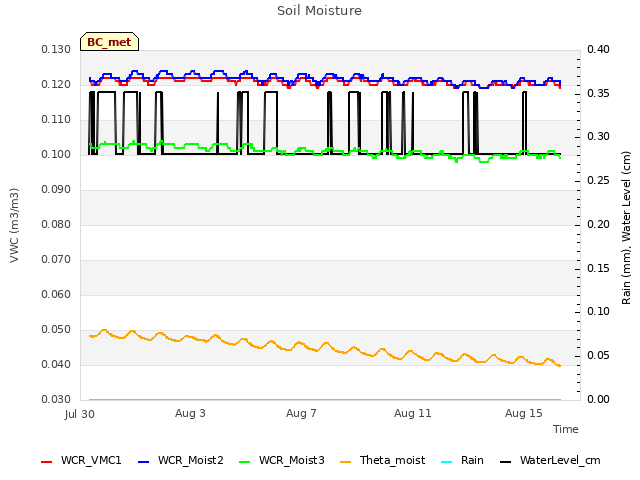The image size is (640, 480).
Task: Toggle the Rain legend entry
Action: pyautogui.click(x=462, y=461)
